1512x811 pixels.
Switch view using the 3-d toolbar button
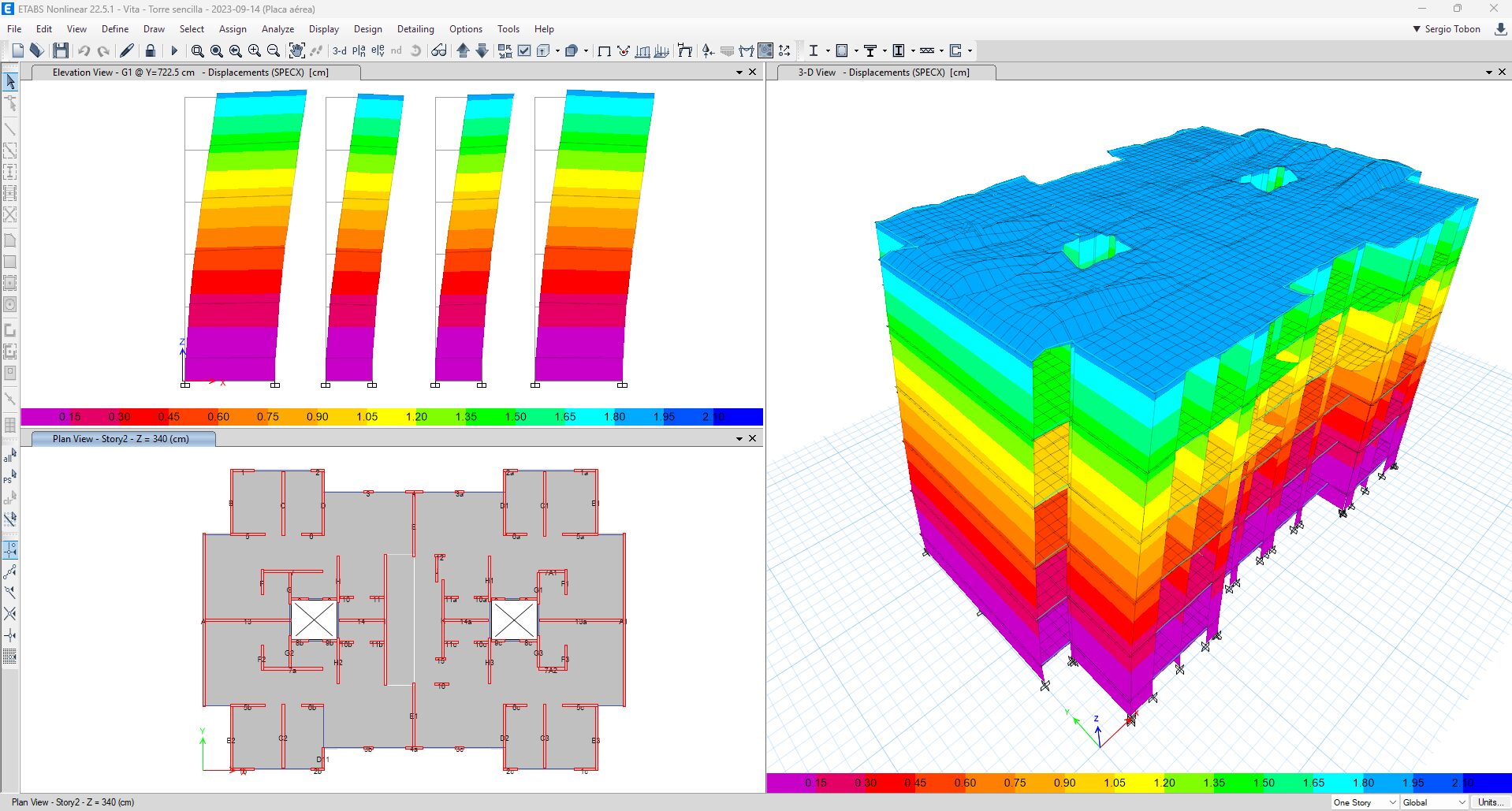tap(339, 50)
